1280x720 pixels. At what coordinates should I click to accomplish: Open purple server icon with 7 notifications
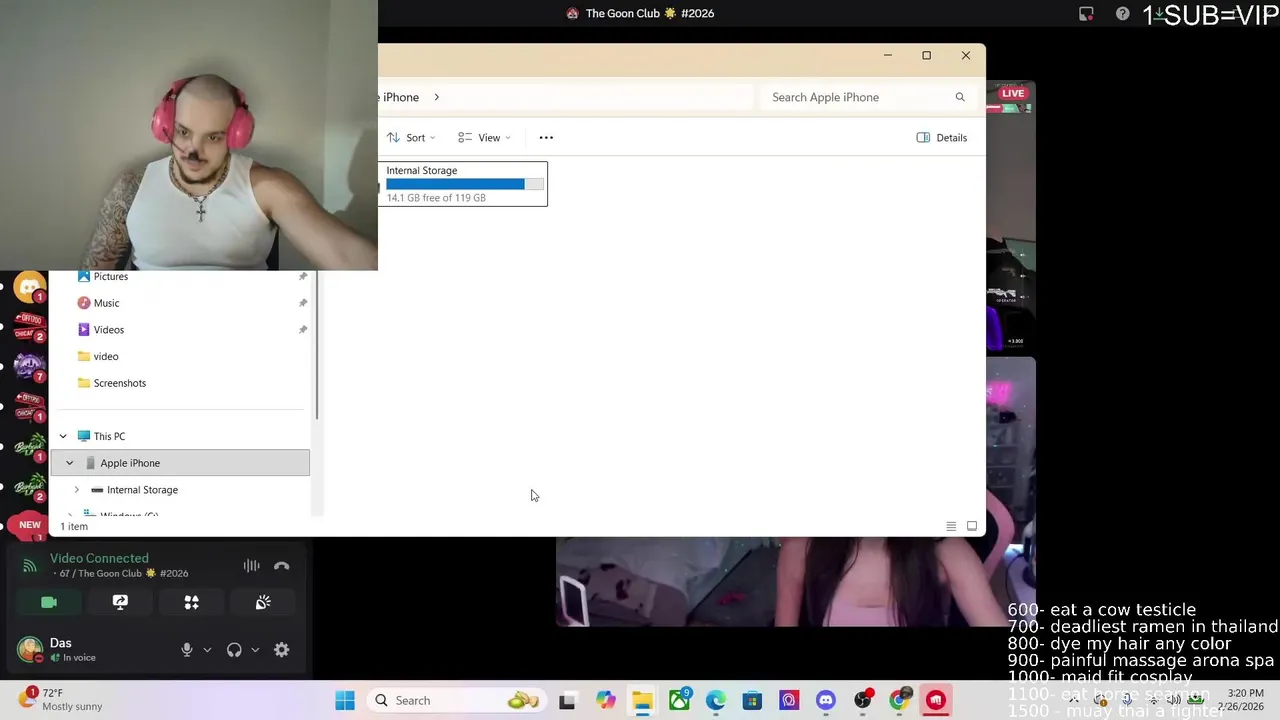[30, 366]
